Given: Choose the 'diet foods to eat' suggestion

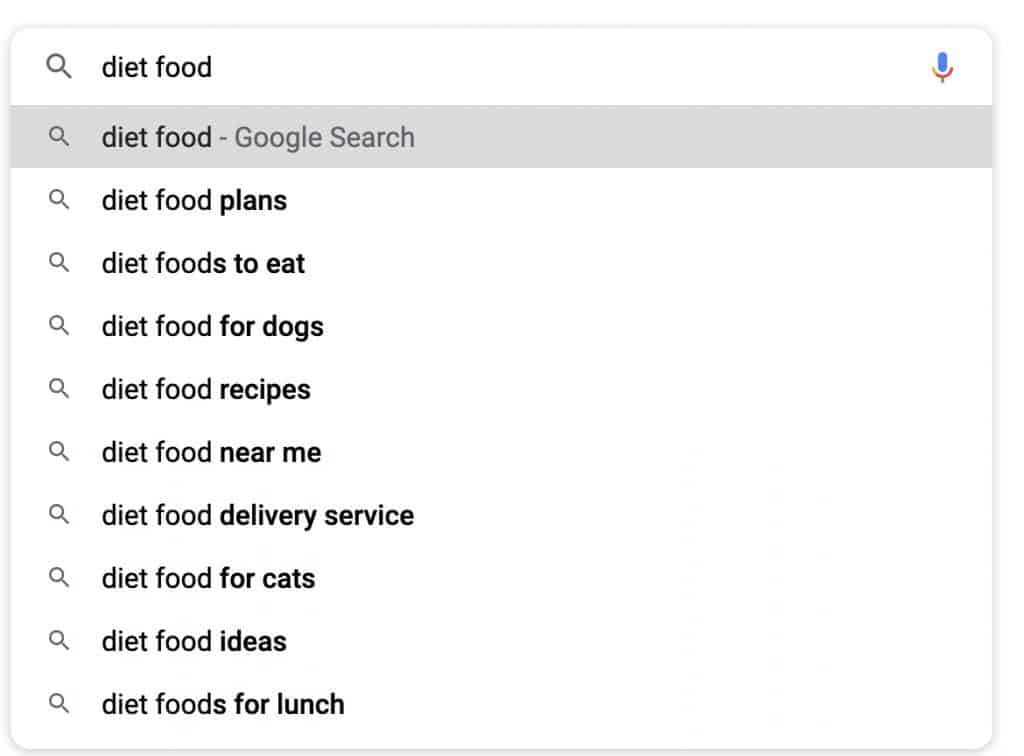Looking at the screenshot, I should tap(203, 263).
